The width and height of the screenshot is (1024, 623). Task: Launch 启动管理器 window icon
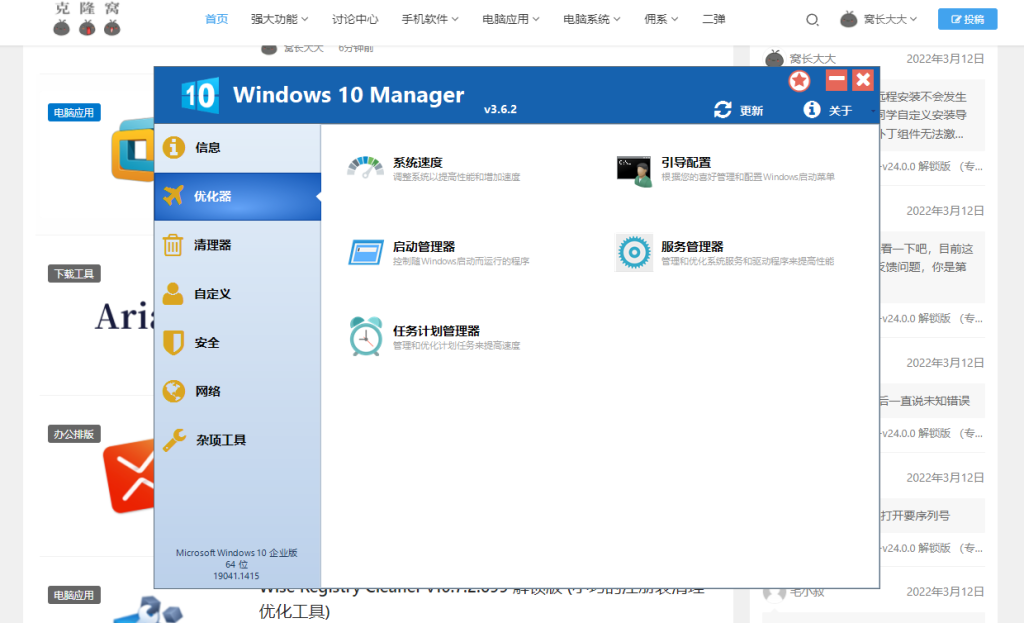click(x=366, y=252)
